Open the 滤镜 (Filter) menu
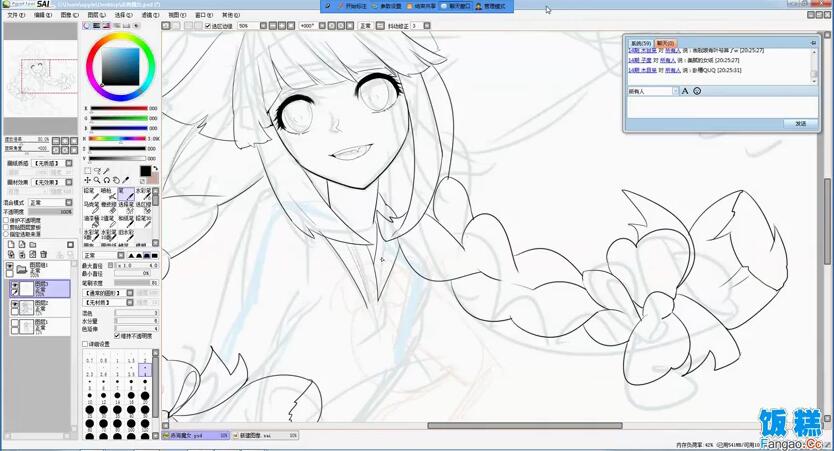 coord(150,15)
